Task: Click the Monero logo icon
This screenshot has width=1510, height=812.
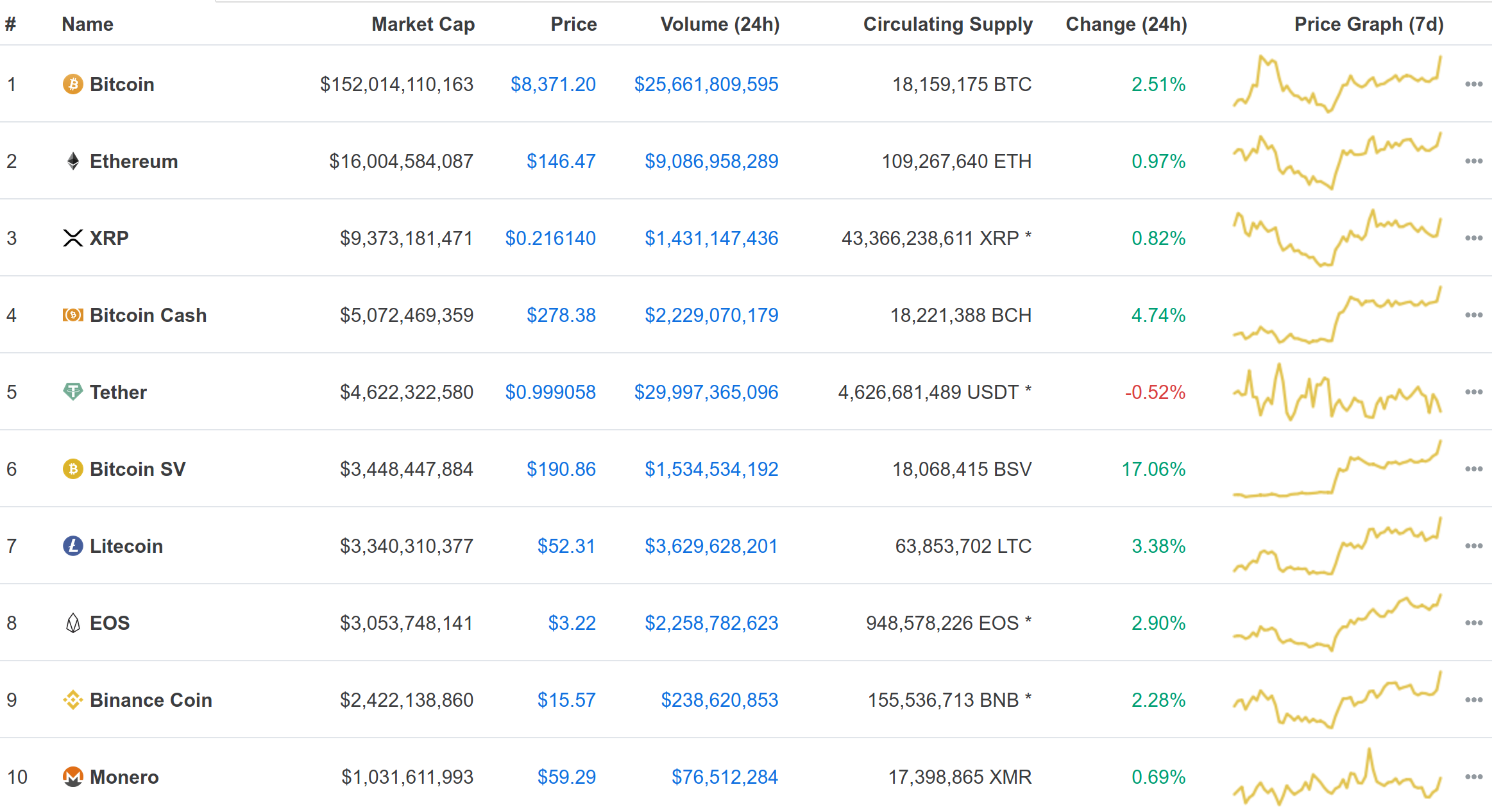Action: [x=73, y=777]
